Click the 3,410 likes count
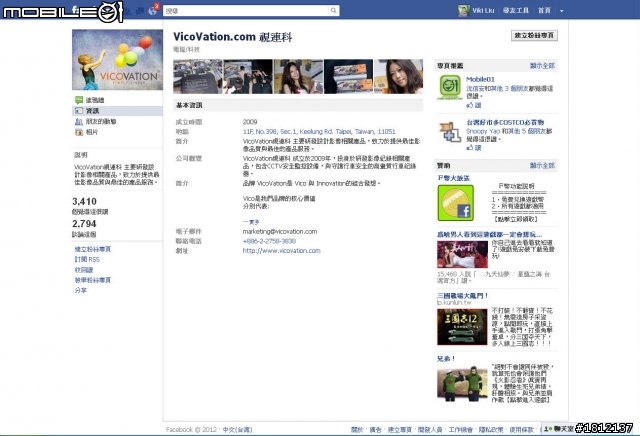 pos(84,201)
